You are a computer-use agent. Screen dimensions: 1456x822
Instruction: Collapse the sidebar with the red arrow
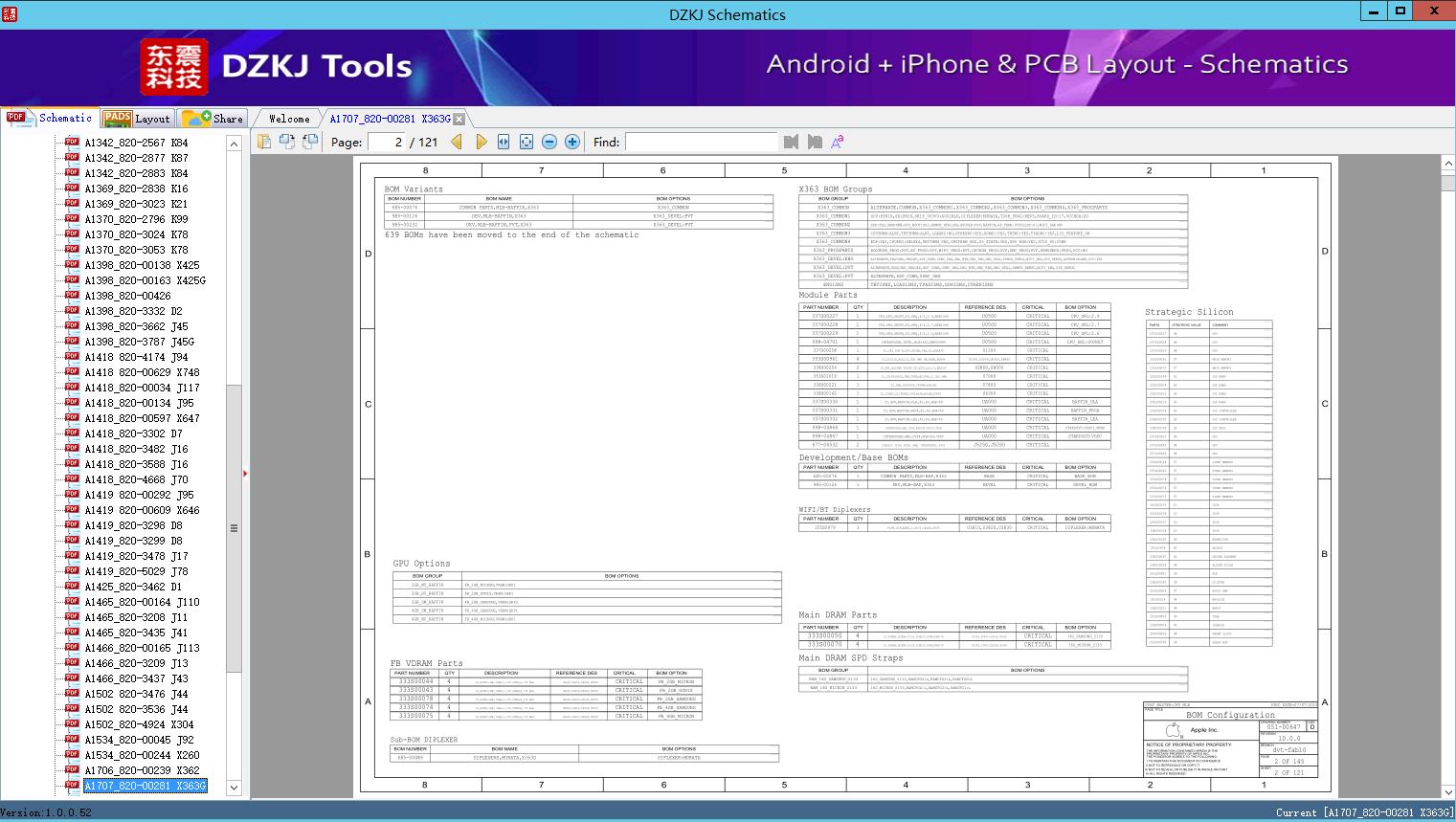(245, 473)
